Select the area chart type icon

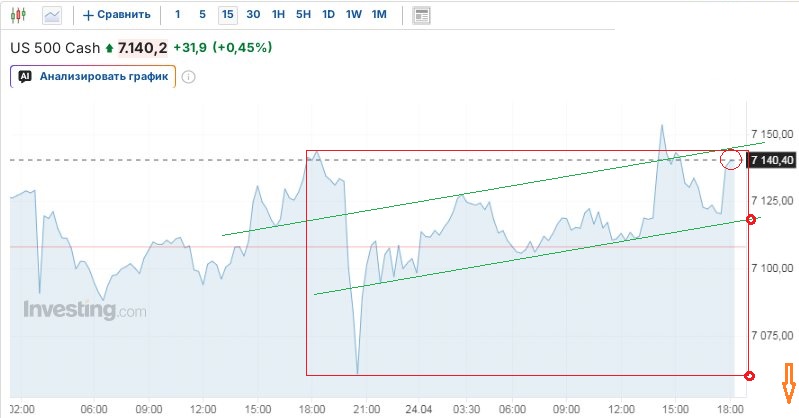click(52, 15)
